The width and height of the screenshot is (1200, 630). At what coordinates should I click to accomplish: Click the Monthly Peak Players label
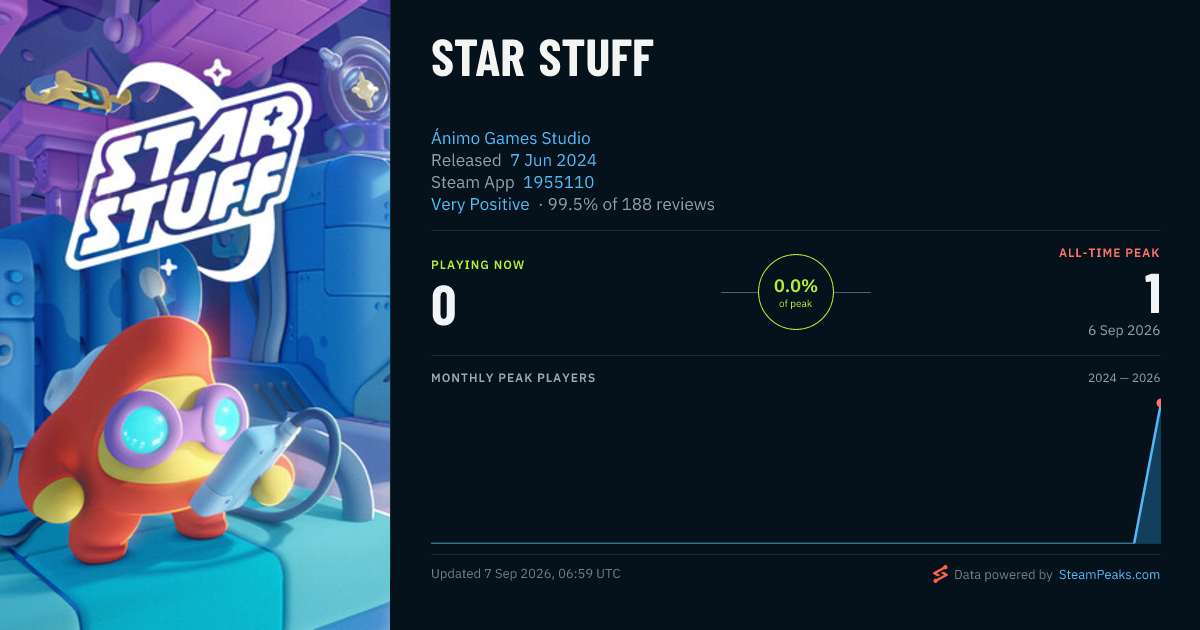point(513,378)
